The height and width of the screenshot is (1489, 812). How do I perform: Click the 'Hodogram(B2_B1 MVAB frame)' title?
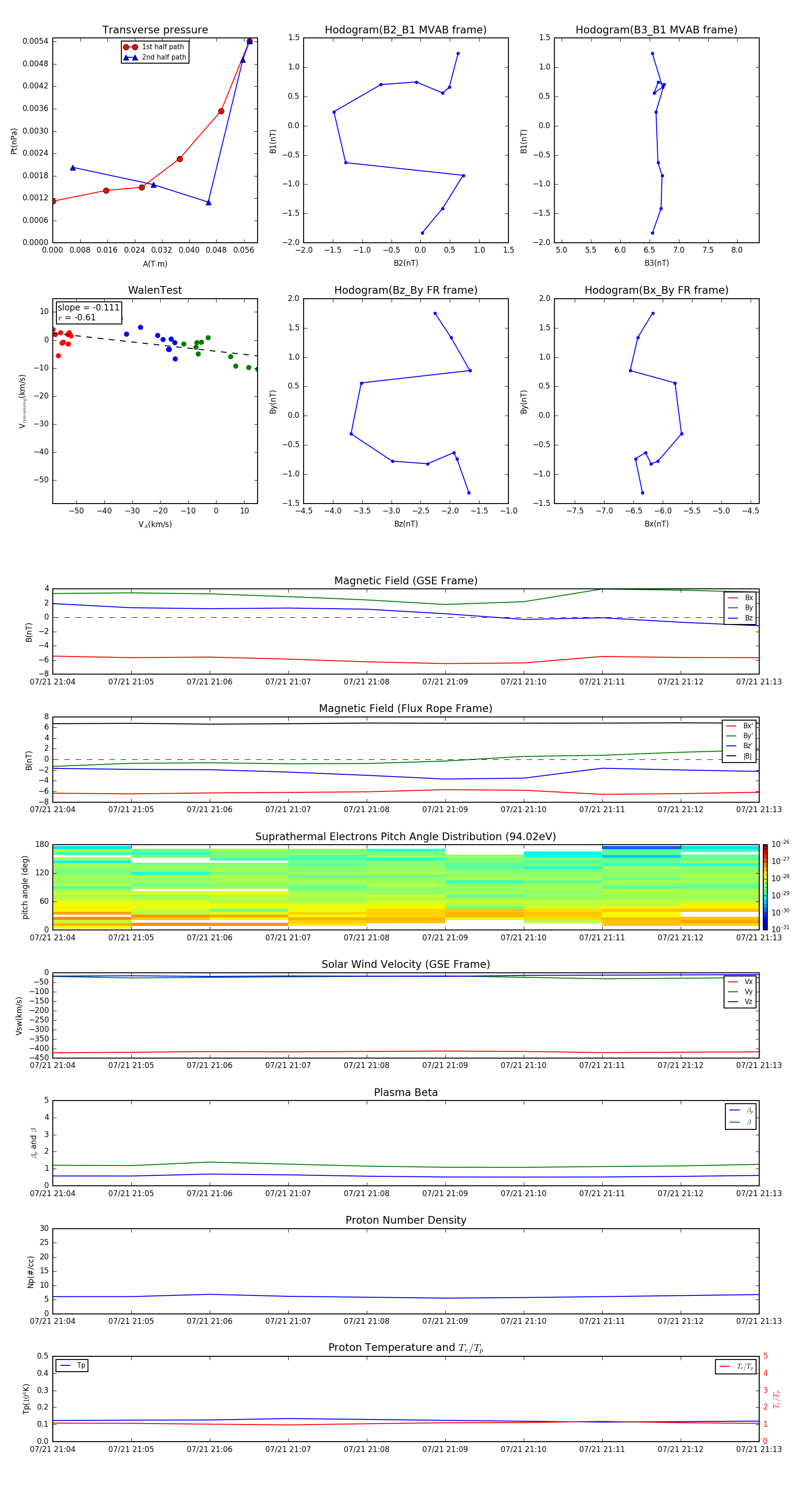tap(406, 30)
